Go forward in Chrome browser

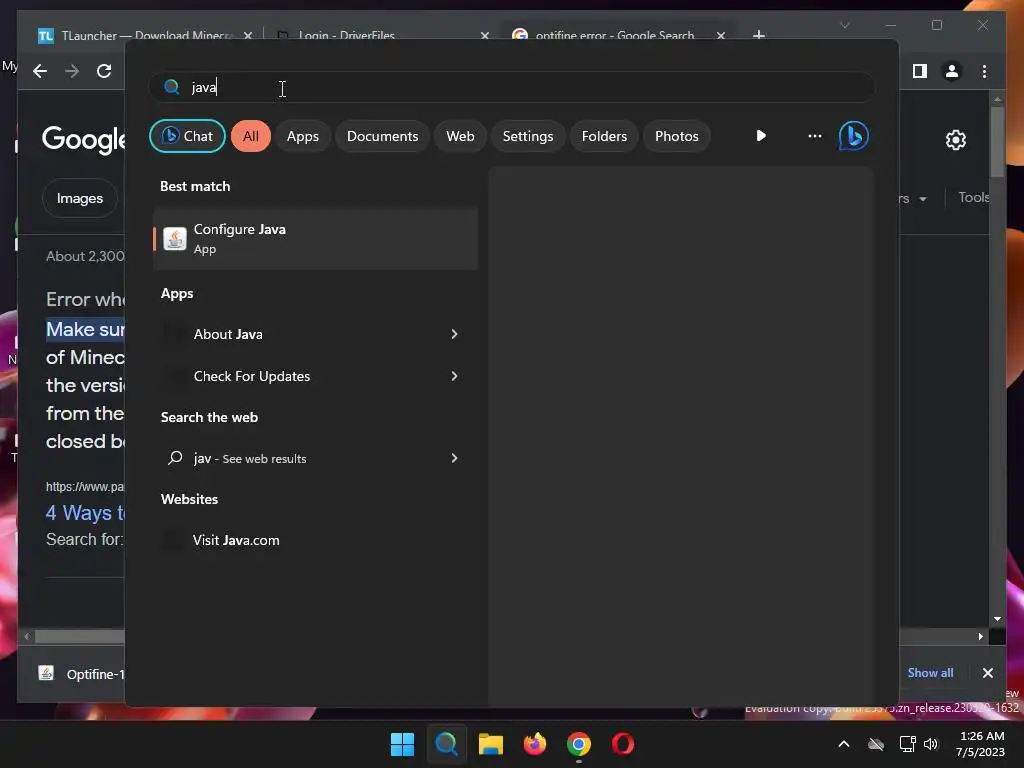click(x=72, y=71)
